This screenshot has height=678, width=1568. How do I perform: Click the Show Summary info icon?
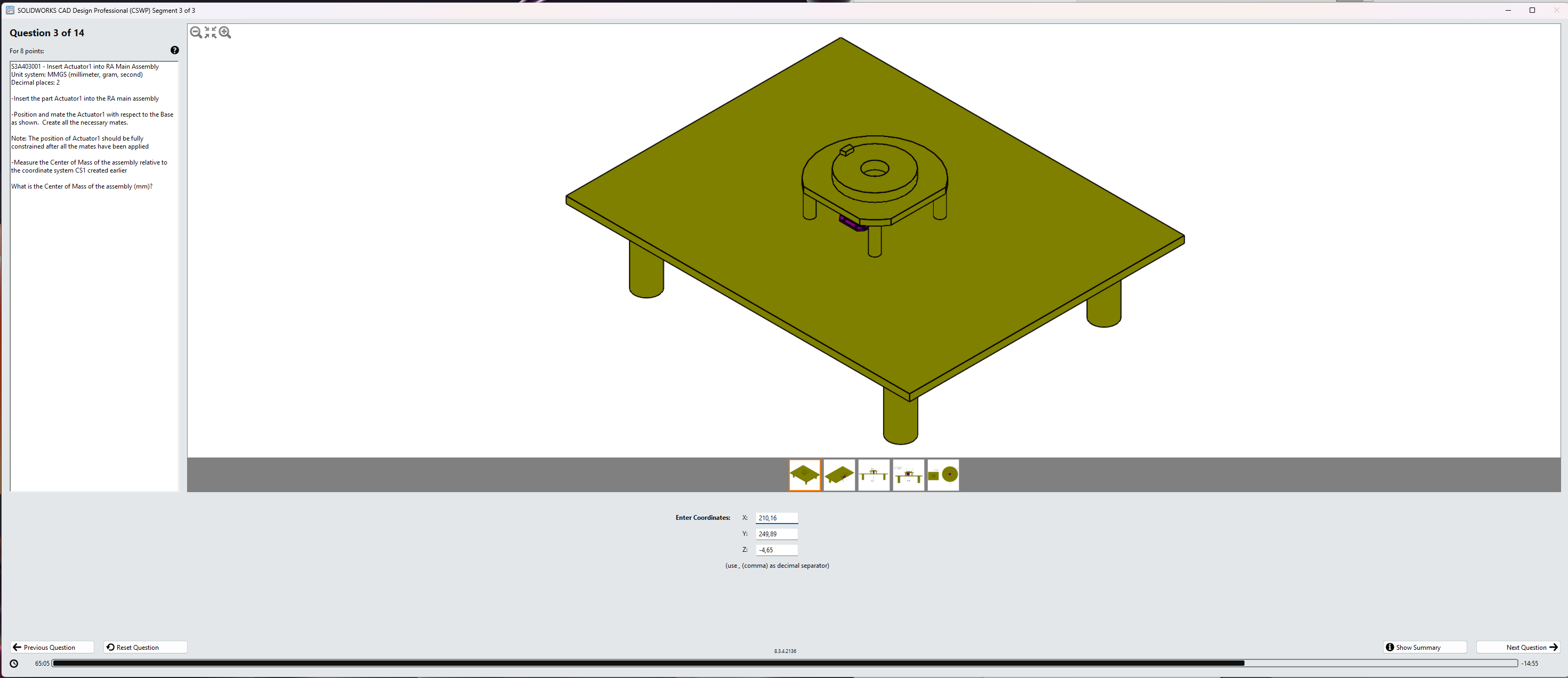coord(1389,647)
